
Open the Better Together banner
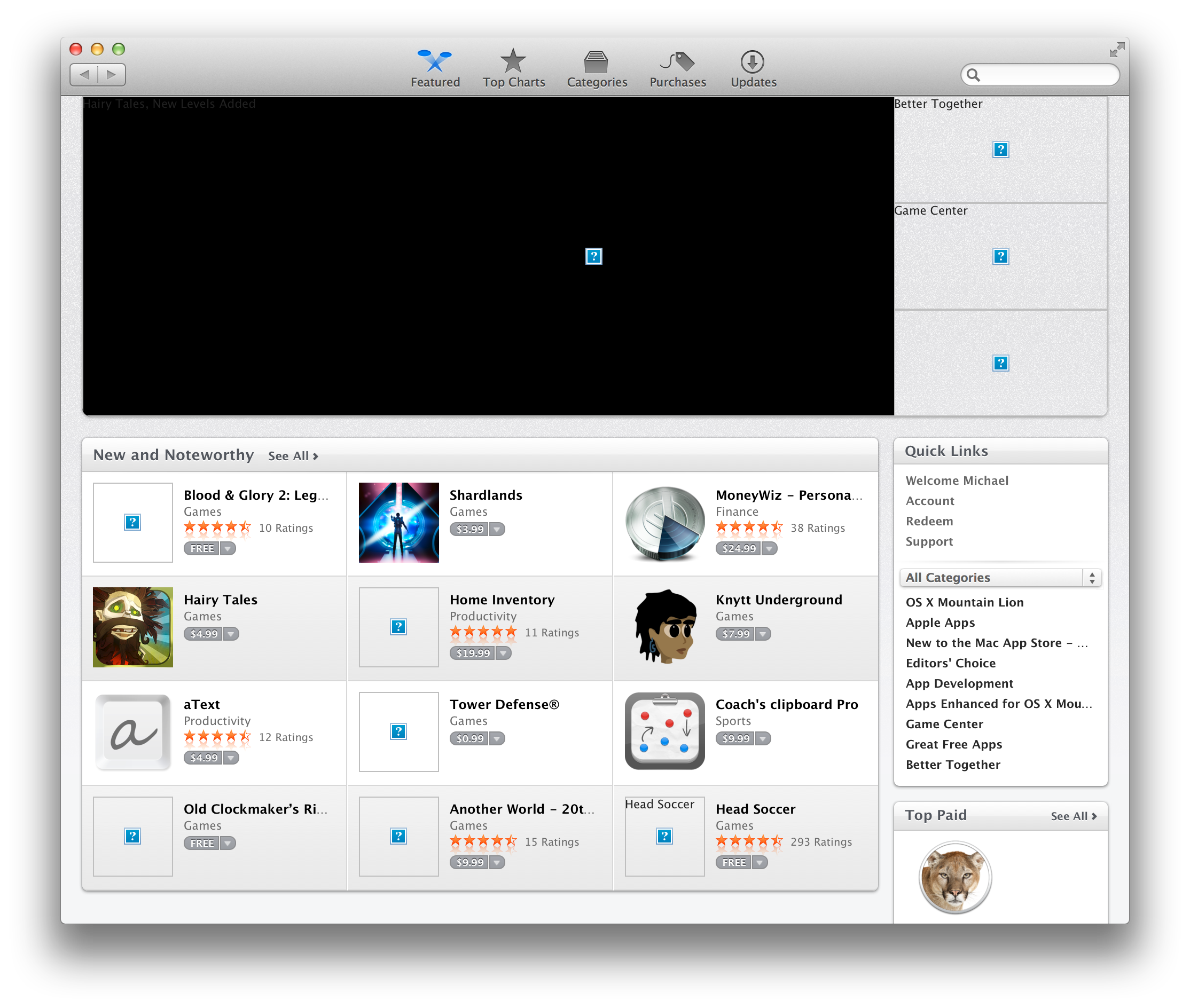point(1000,149)
